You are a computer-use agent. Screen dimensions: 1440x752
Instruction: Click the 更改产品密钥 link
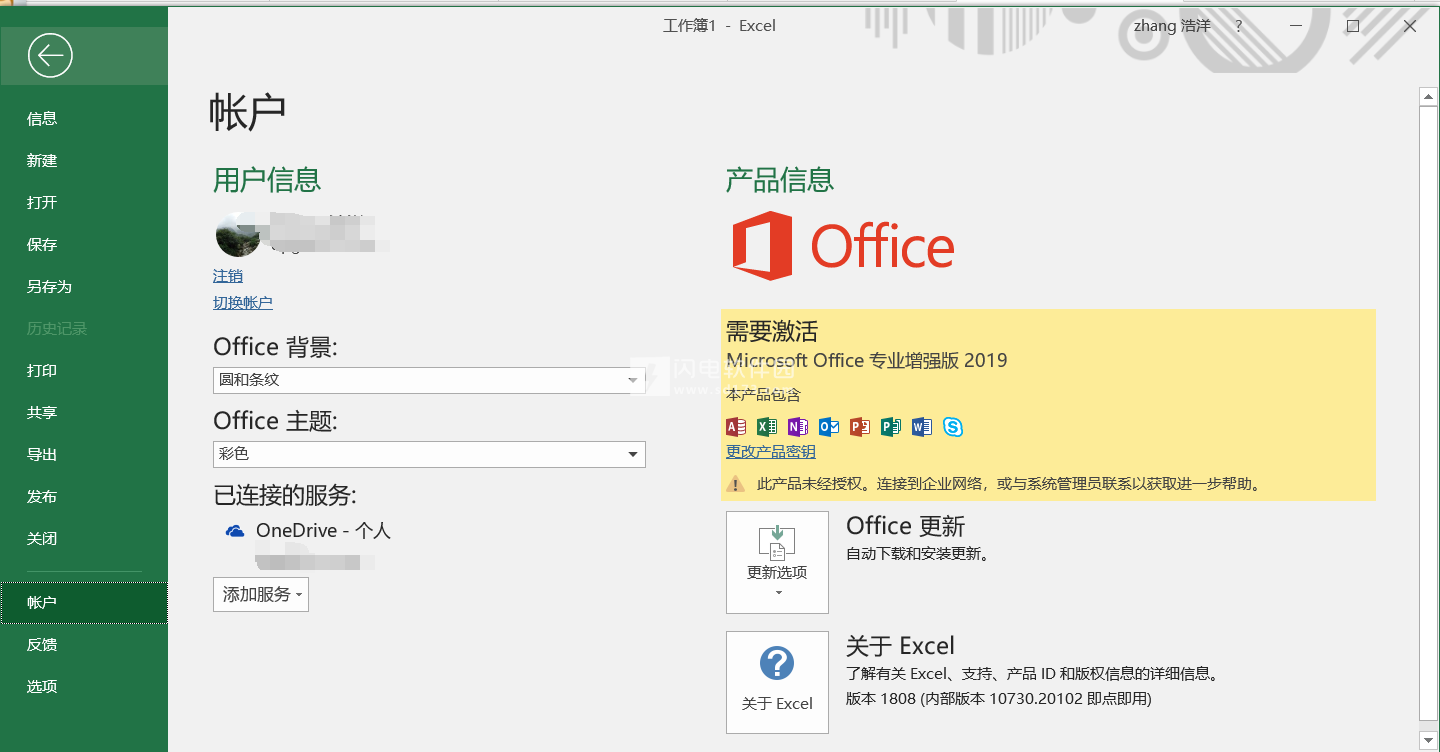point(771,452)
